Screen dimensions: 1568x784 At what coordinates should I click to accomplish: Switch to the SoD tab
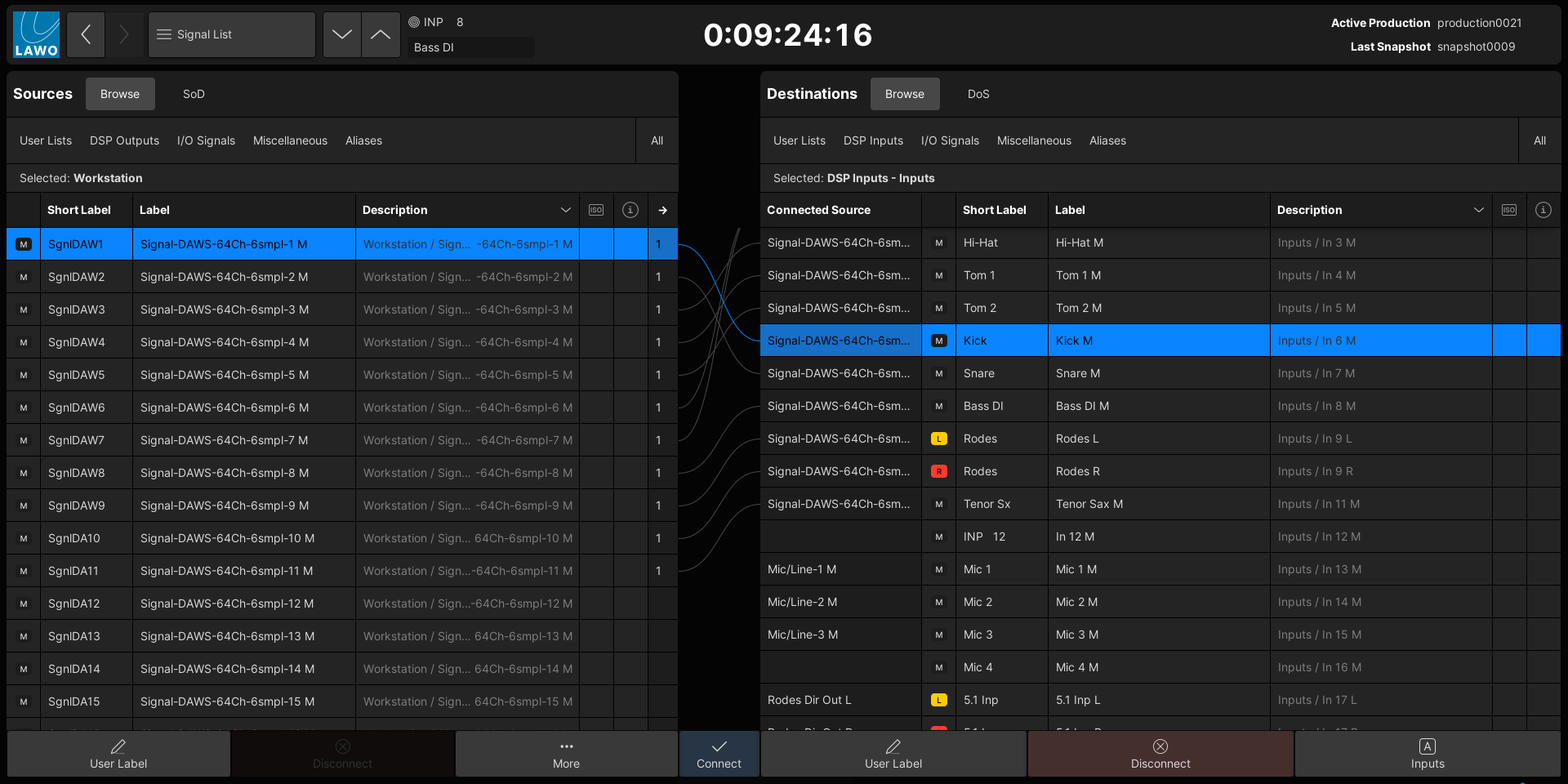(194, 94)
